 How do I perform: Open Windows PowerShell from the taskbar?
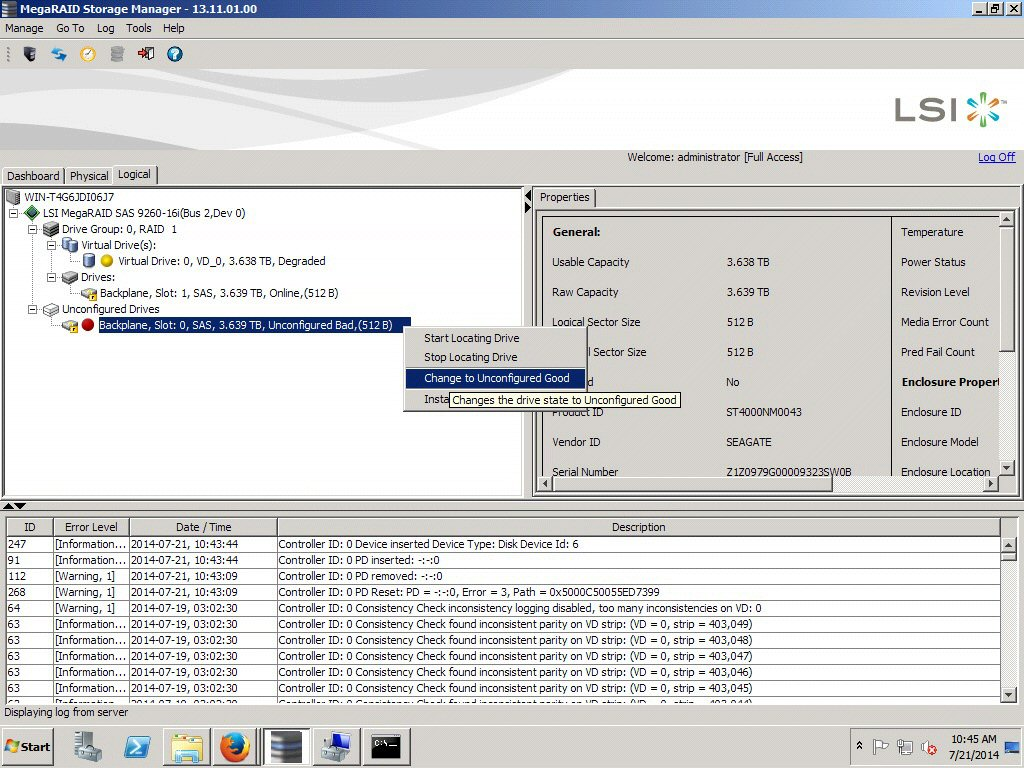137,746
